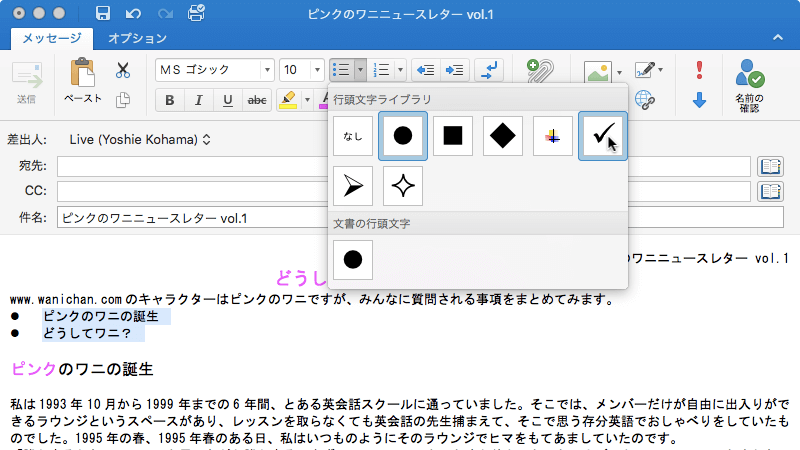Open the picture dropdown arrow
The image size is (800, 450).
619,72
